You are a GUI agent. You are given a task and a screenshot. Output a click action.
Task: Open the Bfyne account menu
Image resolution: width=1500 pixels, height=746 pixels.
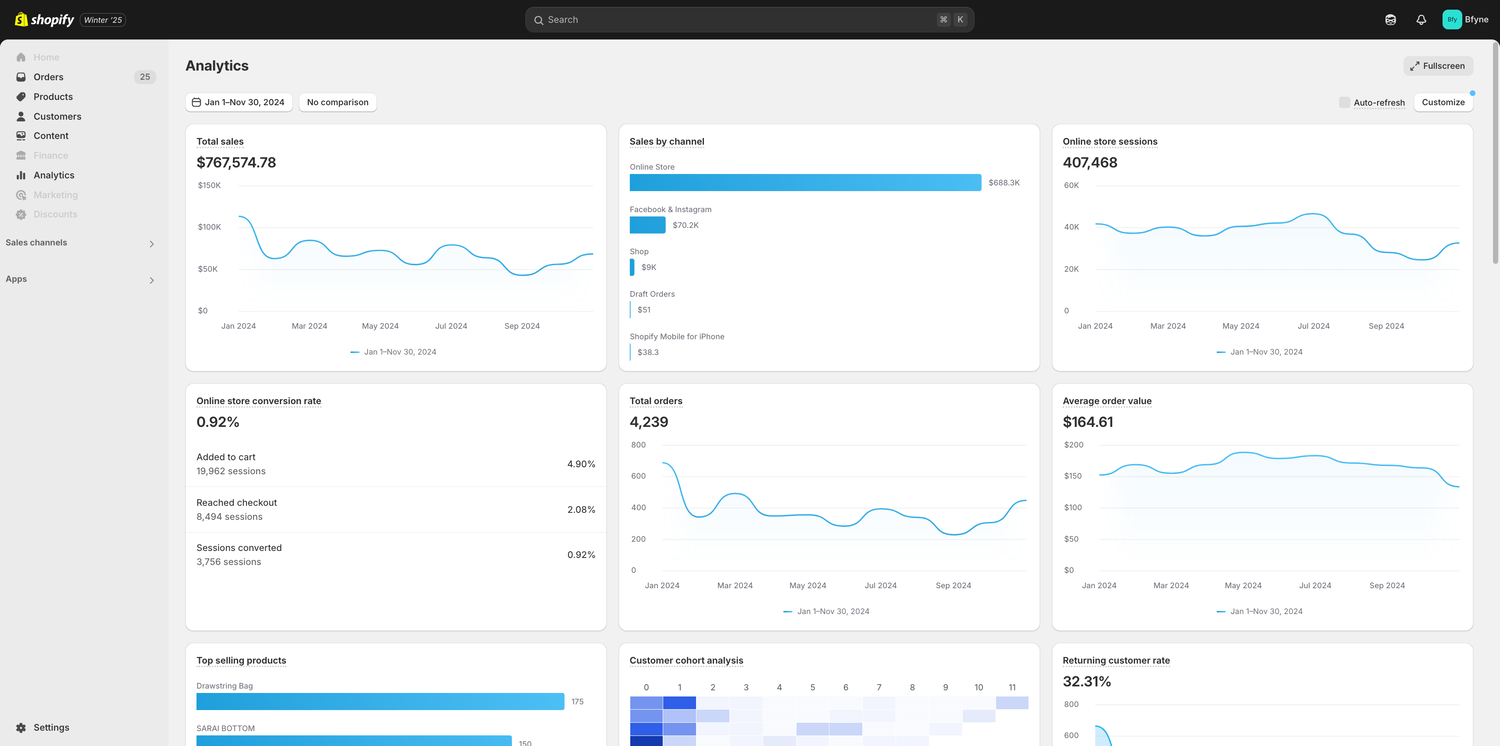click(1466, 19)
